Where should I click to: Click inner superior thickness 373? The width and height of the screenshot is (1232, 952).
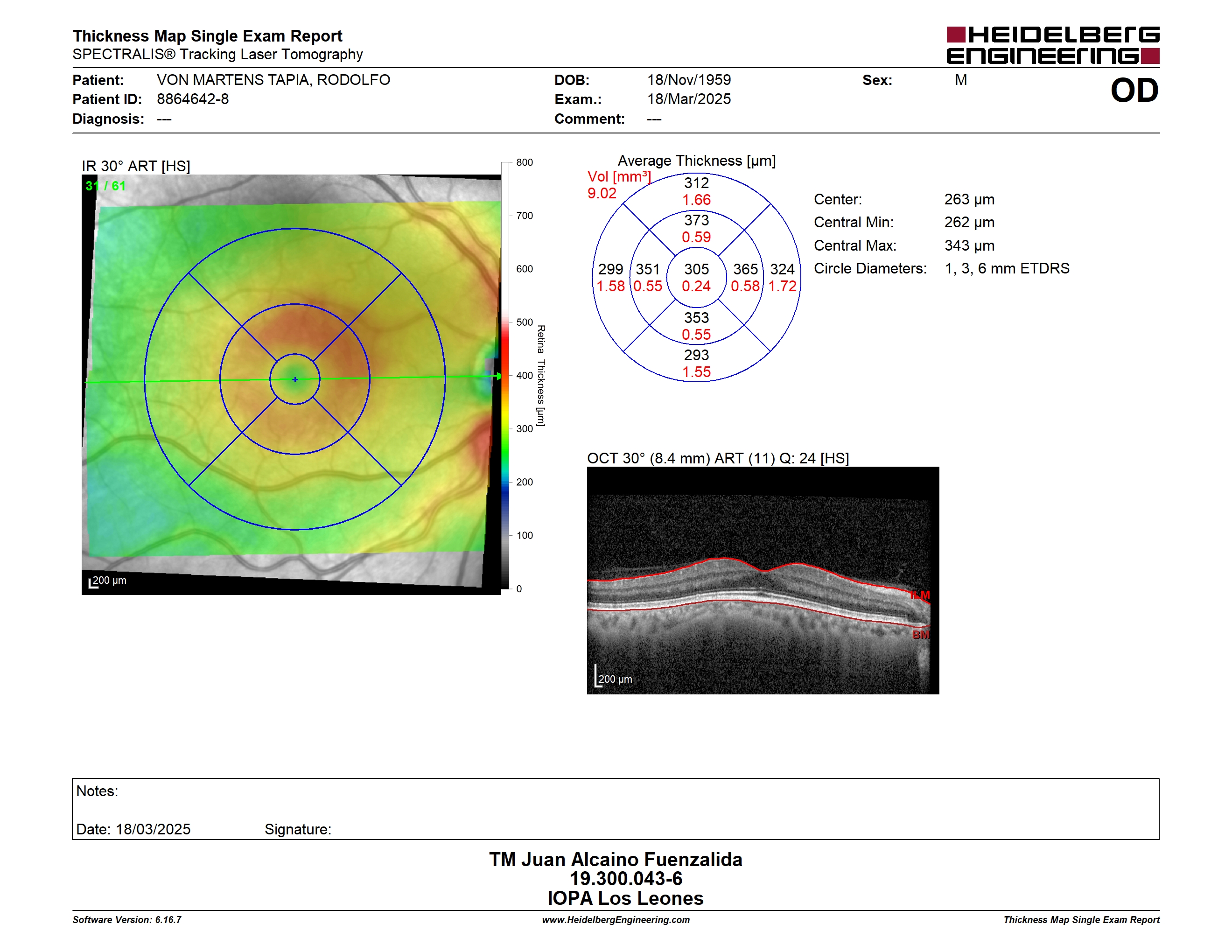coord(696,220)
